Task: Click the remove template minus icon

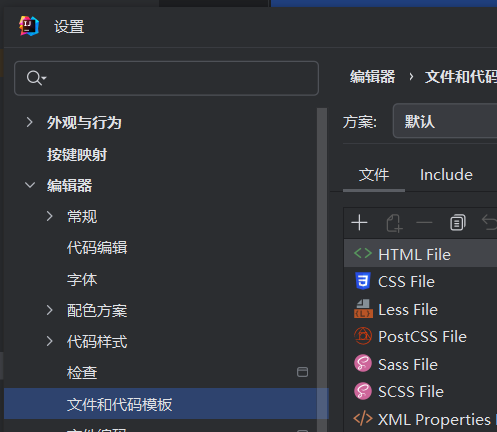Action: point(424,223)
